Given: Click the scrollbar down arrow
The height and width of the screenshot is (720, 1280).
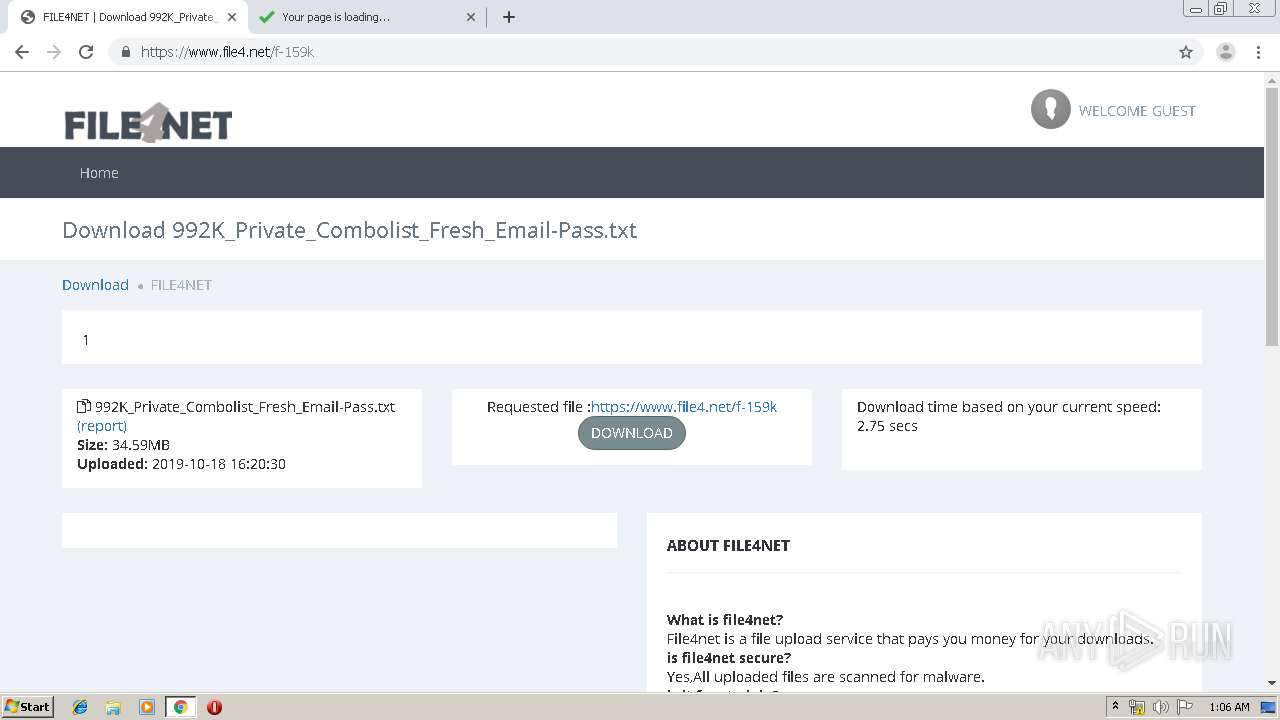Looking at the screenshot, I should [x=1272, y=683].
